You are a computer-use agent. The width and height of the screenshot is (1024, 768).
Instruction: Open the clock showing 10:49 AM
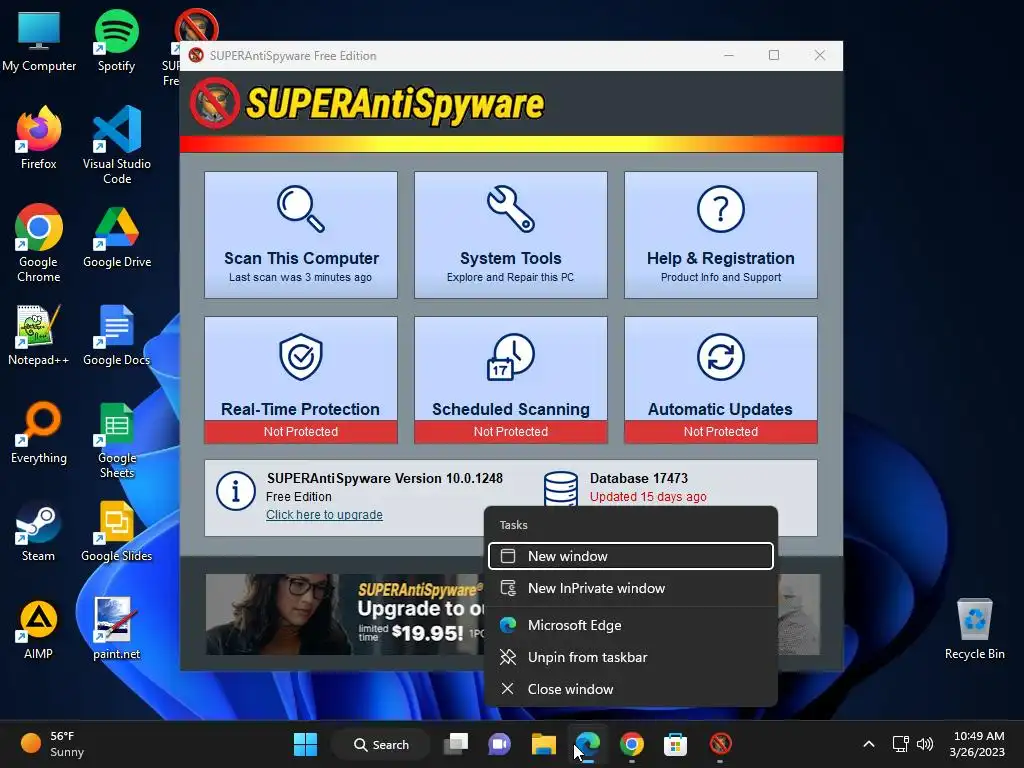tap(977, 744)
